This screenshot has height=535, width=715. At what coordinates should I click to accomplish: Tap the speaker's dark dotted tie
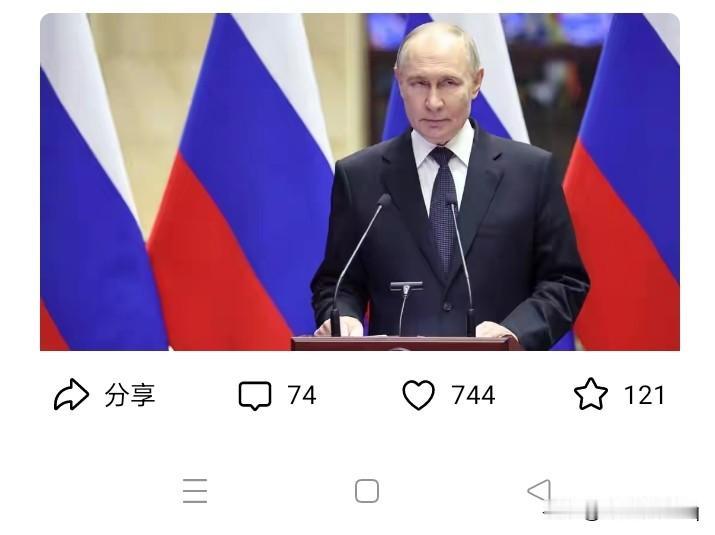[443, 210]
